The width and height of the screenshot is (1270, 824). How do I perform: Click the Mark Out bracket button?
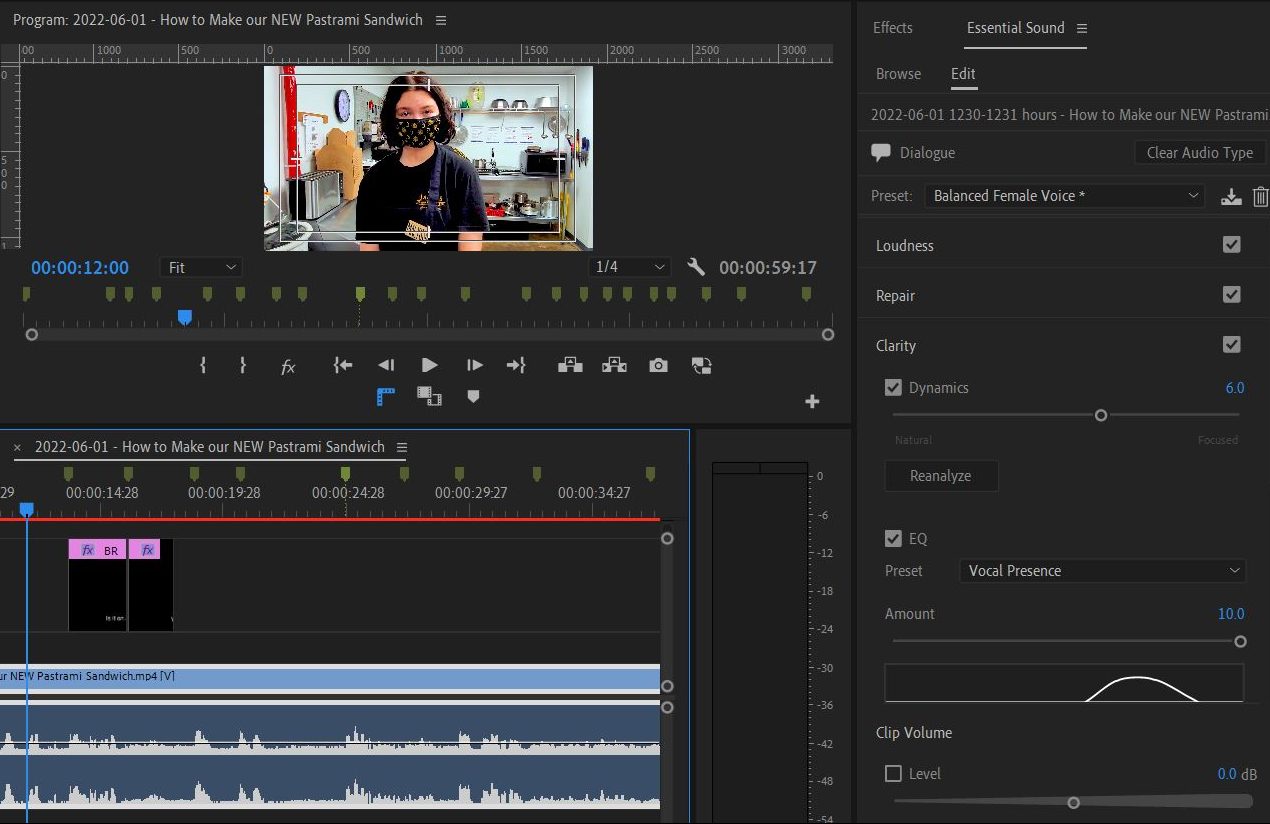pyautogui.click(x=243, y=366)
